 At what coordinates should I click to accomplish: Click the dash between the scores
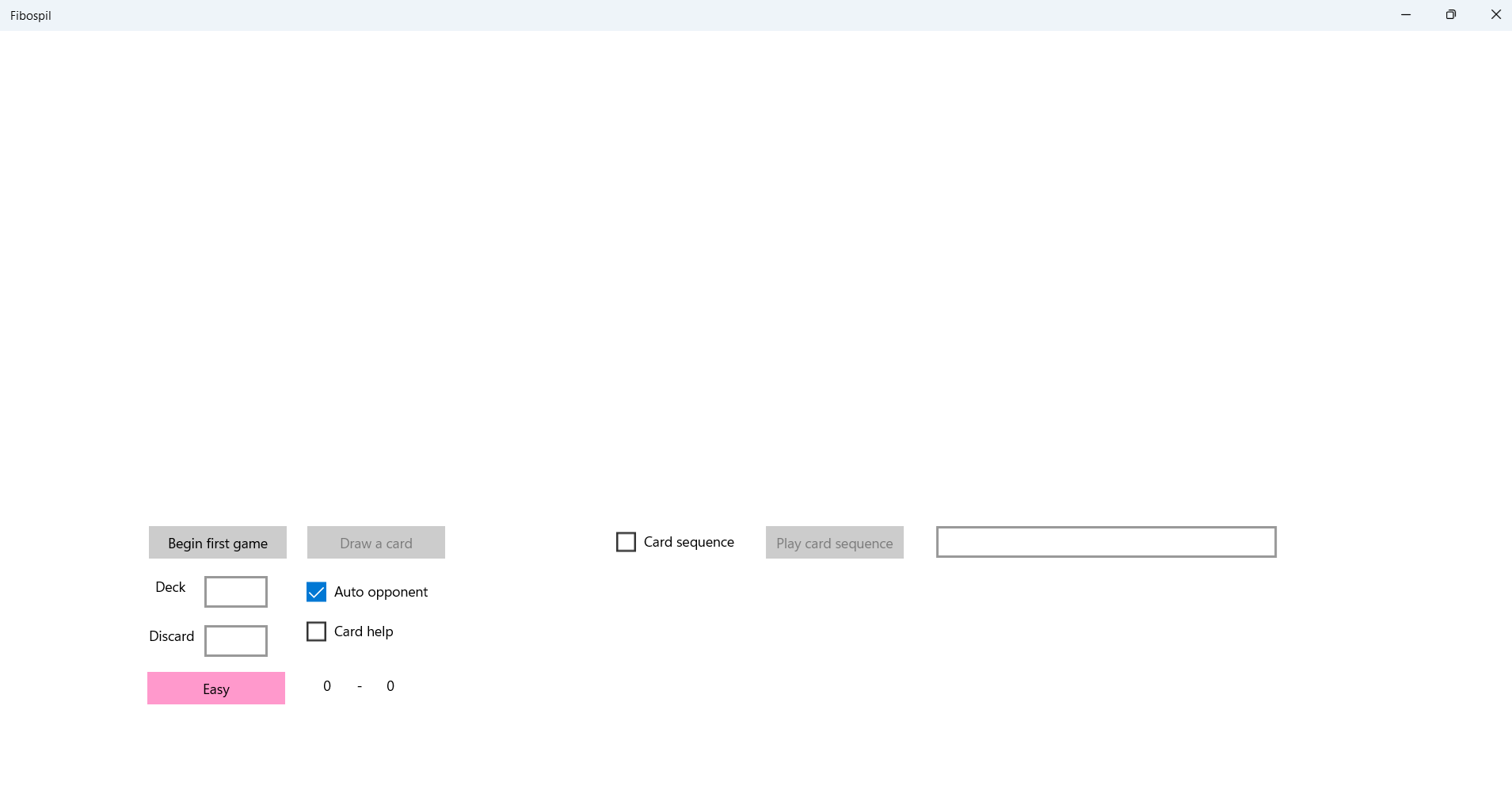[x=360, y=686]
